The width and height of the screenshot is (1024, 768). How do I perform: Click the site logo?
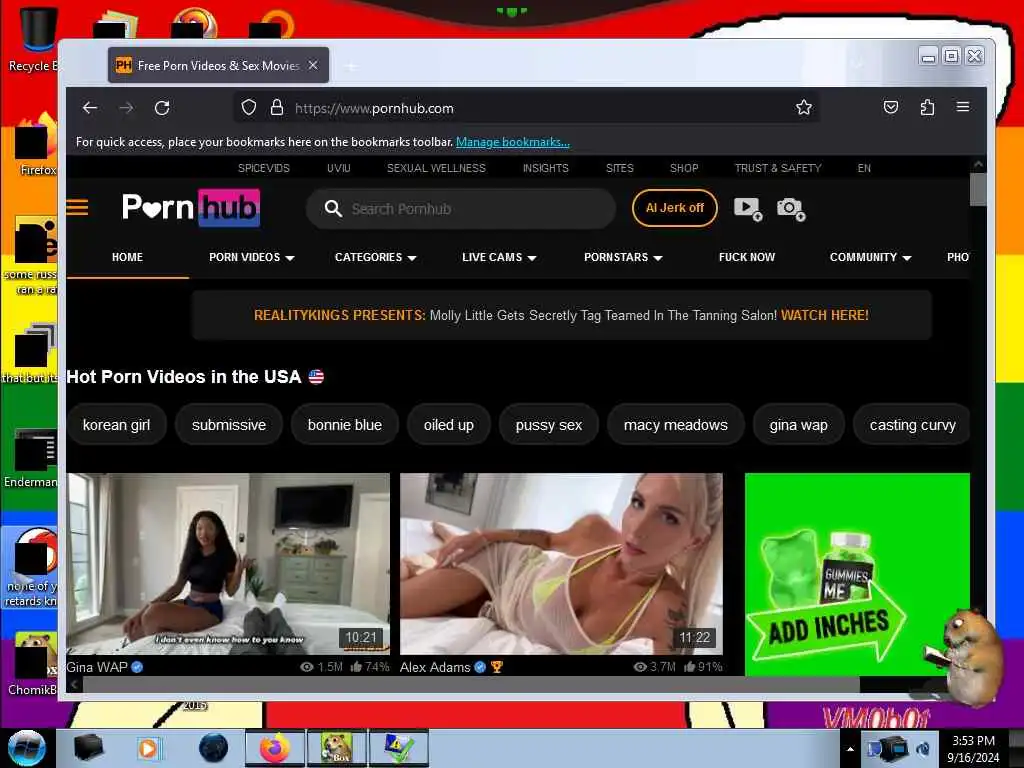(191, 208)
